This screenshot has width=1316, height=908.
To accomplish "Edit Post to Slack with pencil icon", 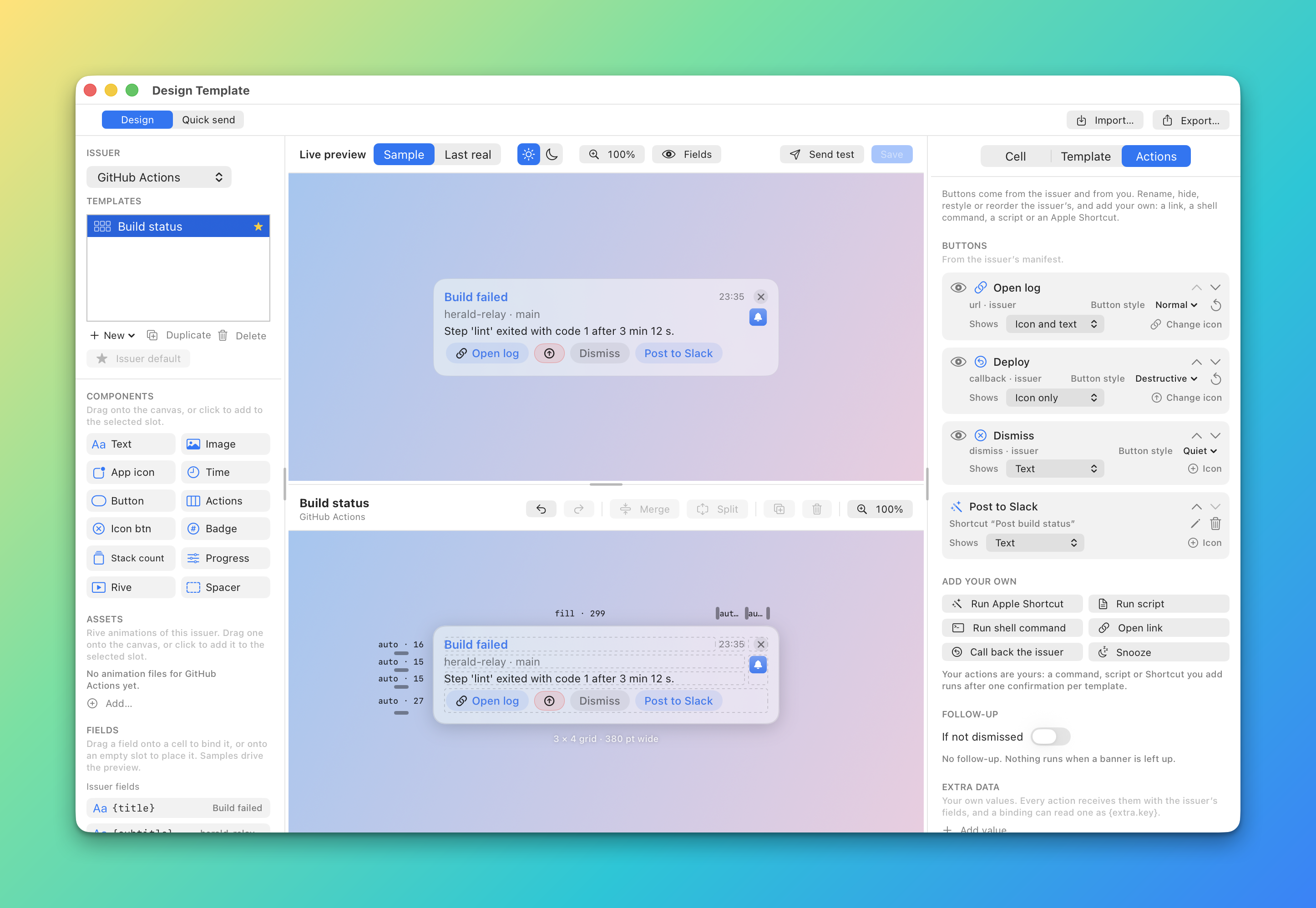I will tap(1195, 524).
